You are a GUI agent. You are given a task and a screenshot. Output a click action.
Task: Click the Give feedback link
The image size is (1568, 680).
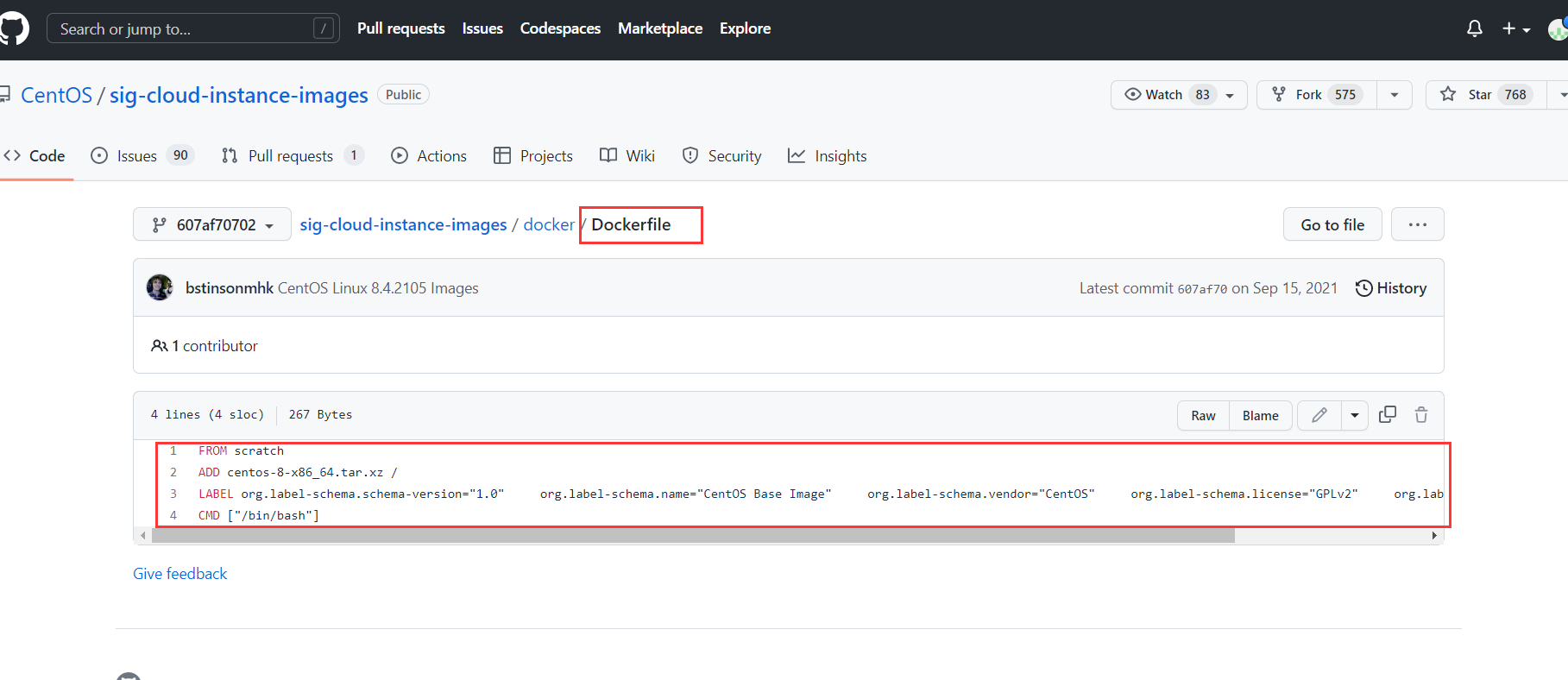pyautogui.click(x=180, y=574)
